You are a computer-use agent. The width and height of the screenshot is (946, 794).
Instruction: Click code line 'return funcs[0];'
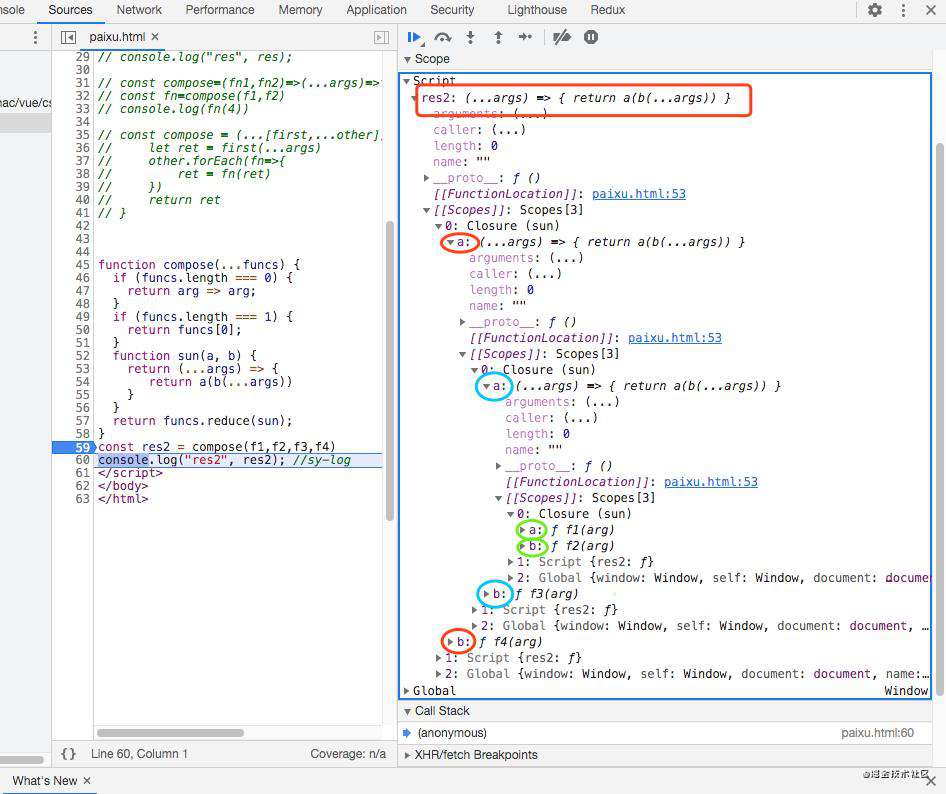(184, 330)
